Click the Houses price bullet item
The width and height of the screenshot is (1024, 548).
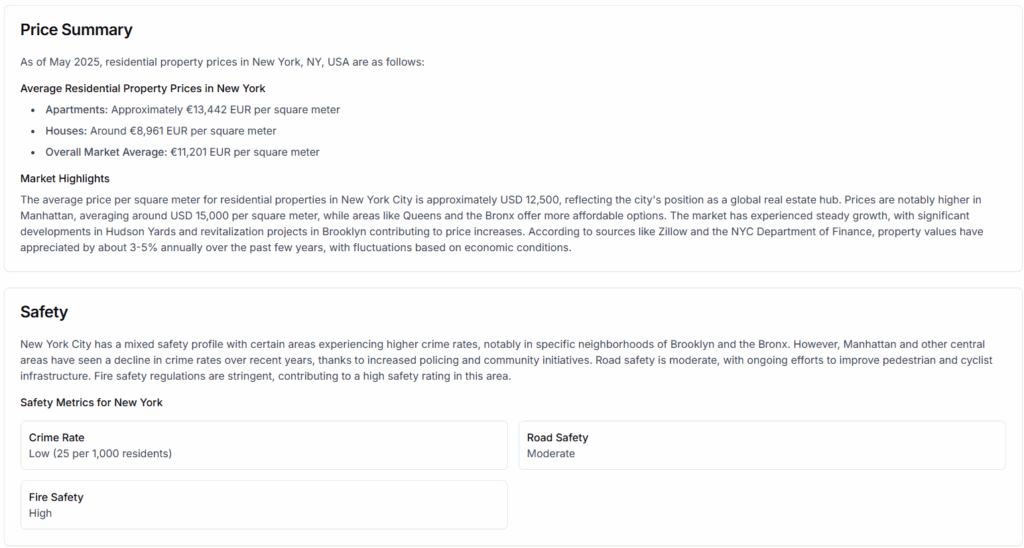pyautogui.click(x=161, y=131)
